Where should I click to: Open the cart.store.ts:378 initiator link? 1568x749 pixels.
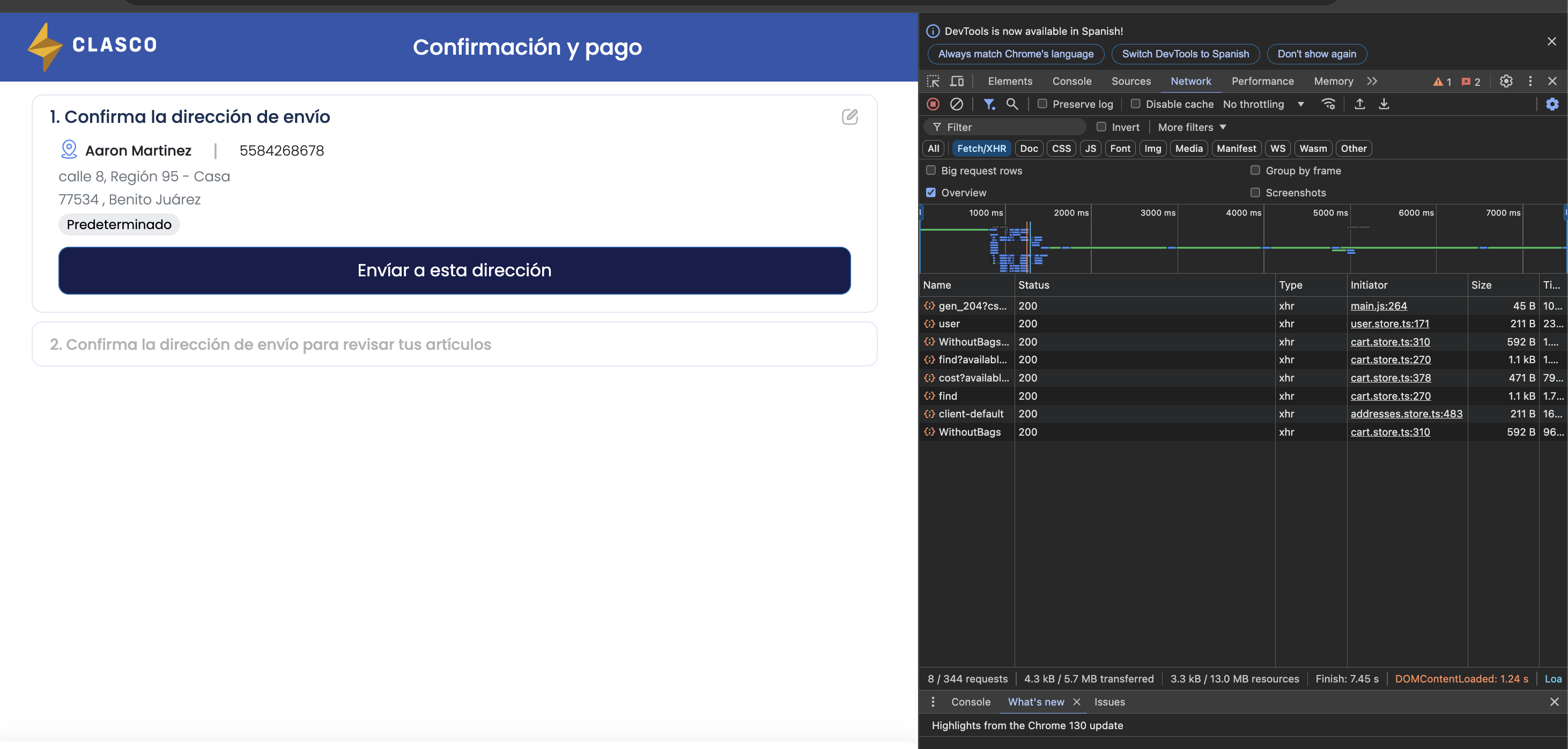pos(1391,378)
